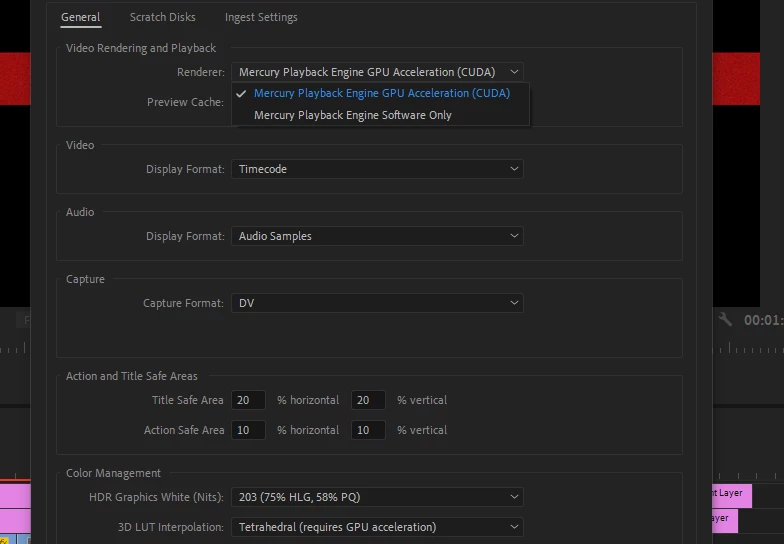
Task: Click the chevron arrow of Audio Samples dropdown
Action: click(514, 236)
